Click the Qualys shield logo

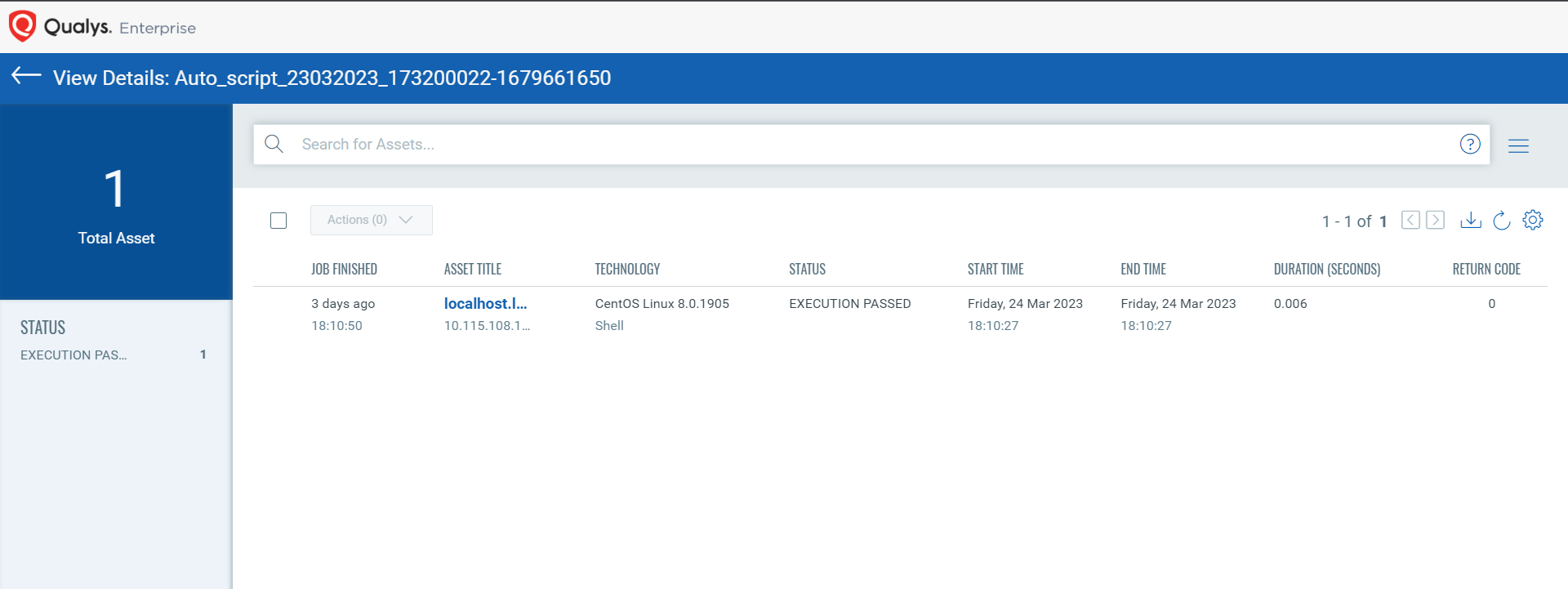[22, 26]
